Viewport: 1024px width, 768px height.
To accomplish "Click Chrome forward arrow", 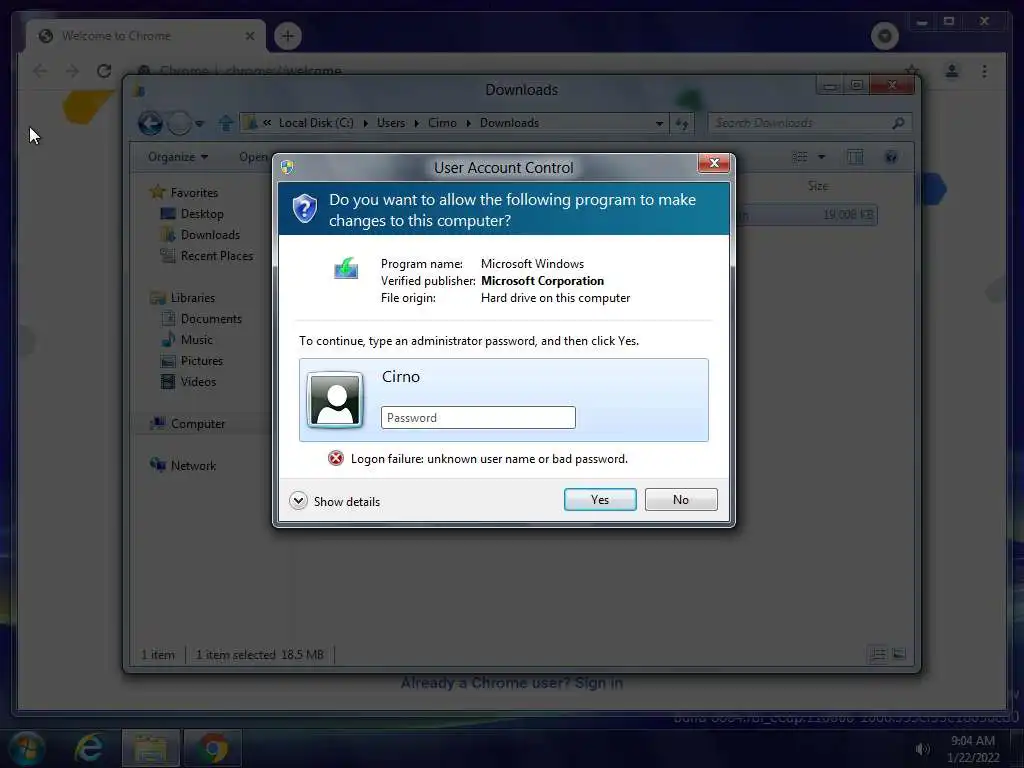I will click(72, 71).
